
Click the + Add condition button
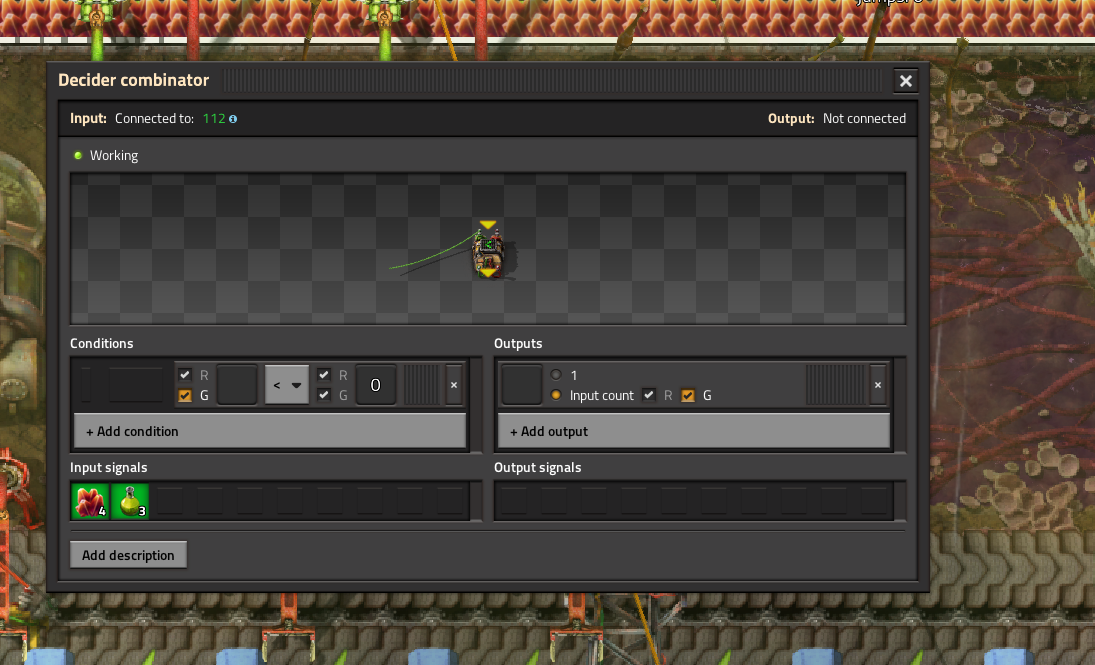coord(270,431)
